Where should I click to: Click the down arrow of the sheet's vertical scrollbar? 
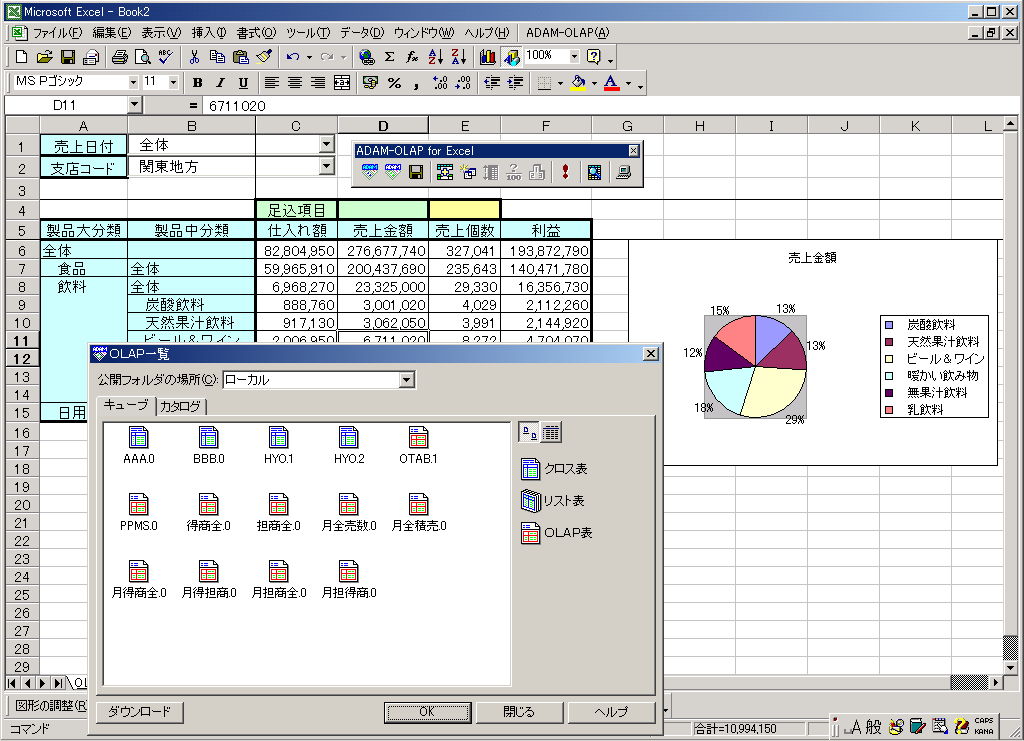[1010, 667]
